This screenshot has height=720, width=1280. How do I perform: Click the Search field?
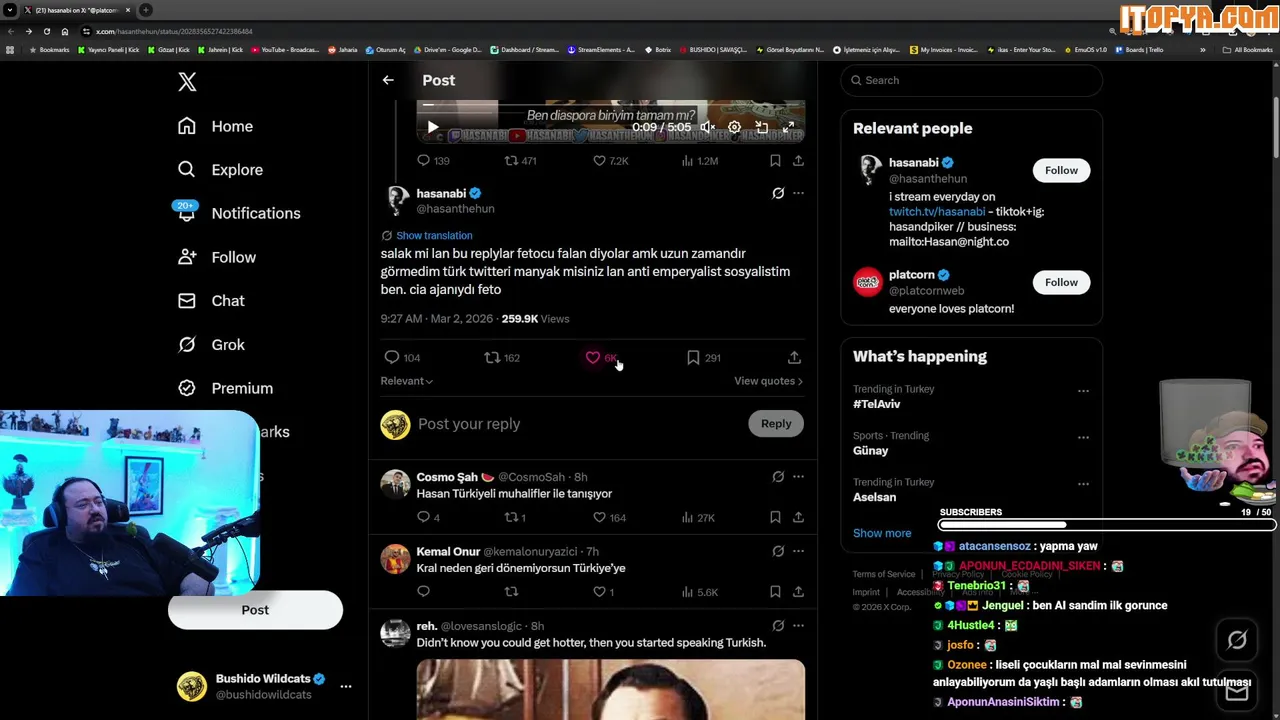tap(971, 80)
